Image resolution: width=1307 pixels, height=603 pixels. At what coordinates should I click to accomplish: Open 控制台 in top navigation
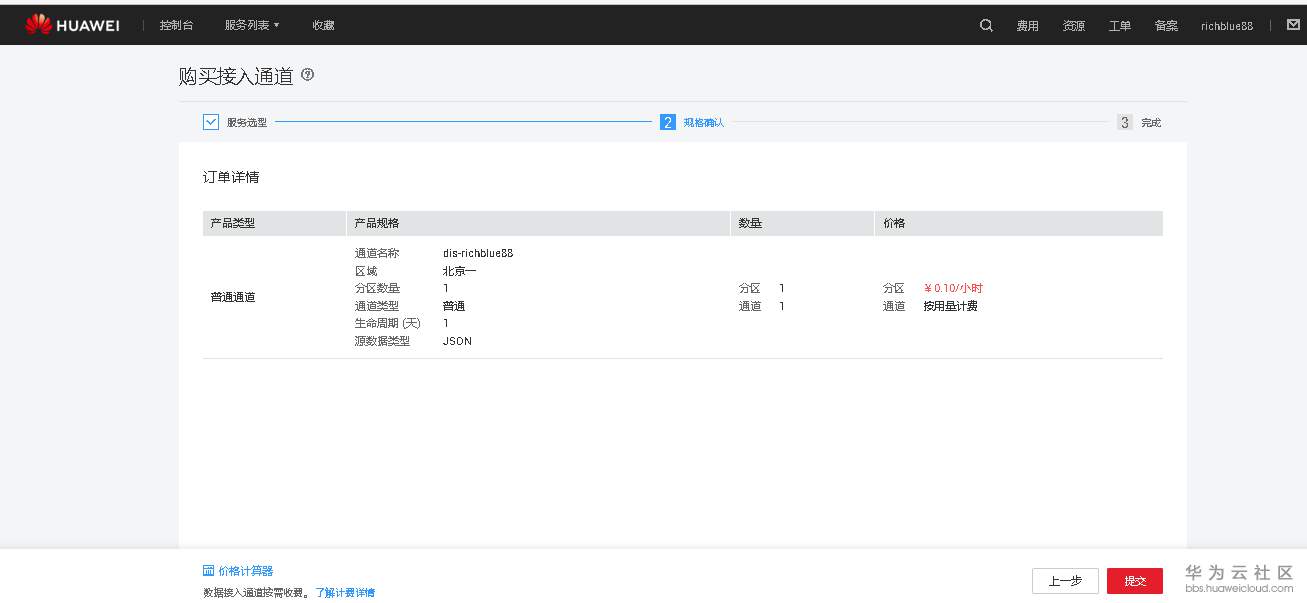coord(177,25)
